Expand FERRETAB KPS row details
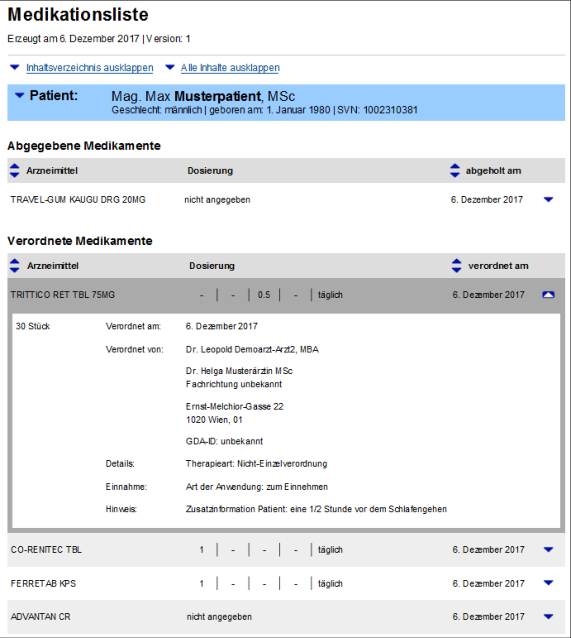 (x=548, y=583)
